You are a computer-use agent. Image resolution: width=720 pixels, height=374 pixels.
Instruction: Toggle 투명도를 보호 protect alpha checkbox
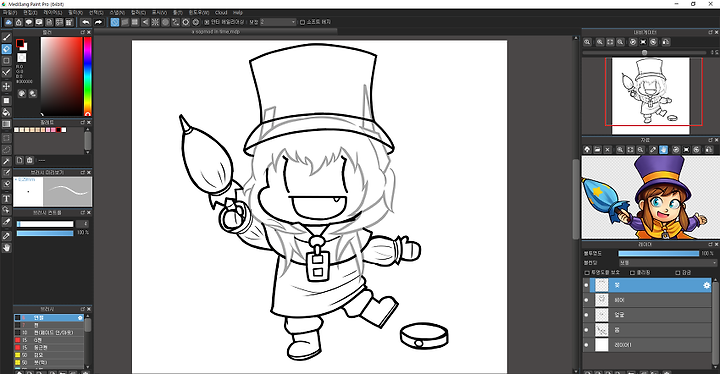pos(587,273)
